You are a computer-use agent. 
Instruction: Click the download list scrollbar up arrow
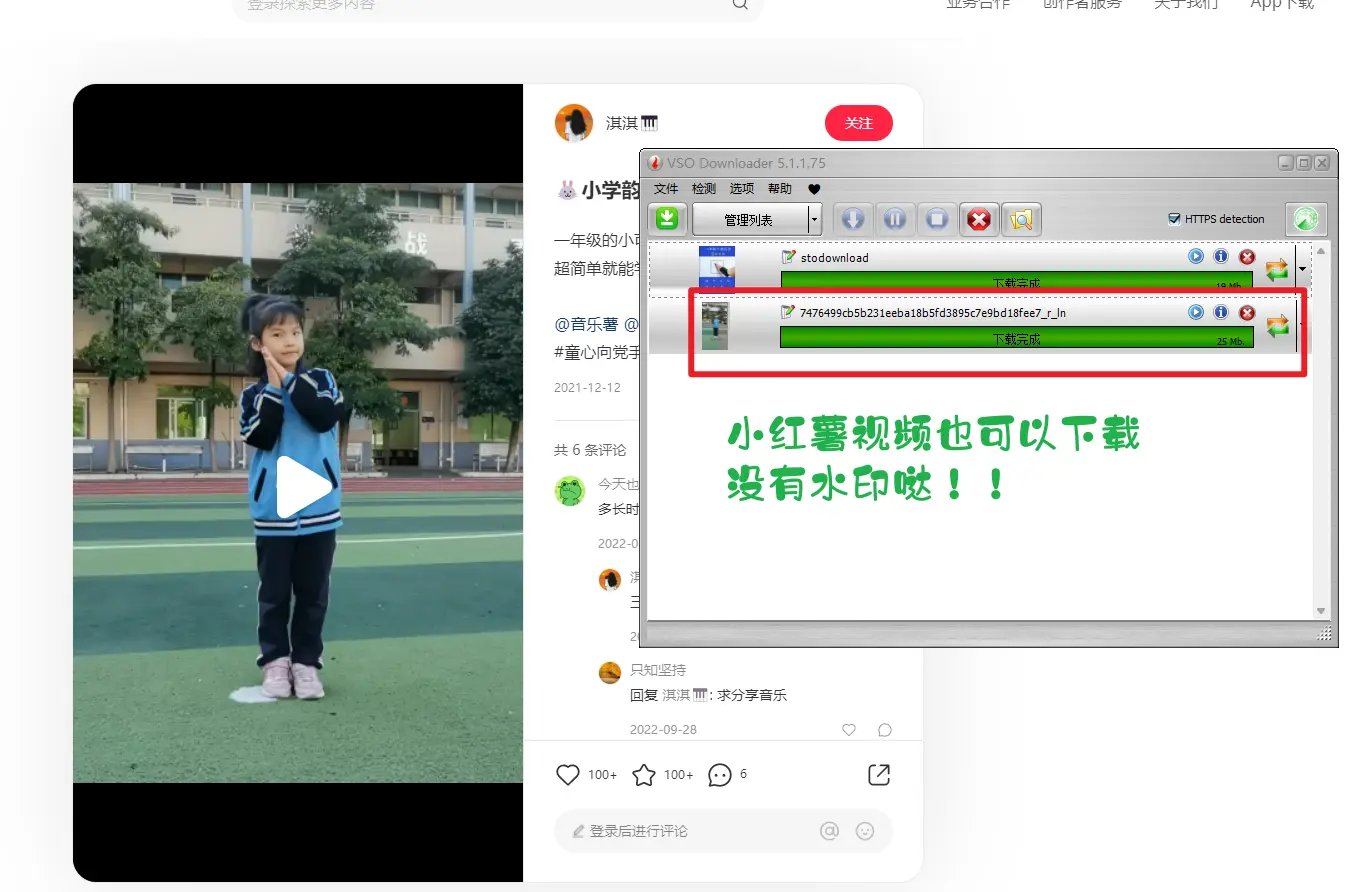coord(1321,250)
